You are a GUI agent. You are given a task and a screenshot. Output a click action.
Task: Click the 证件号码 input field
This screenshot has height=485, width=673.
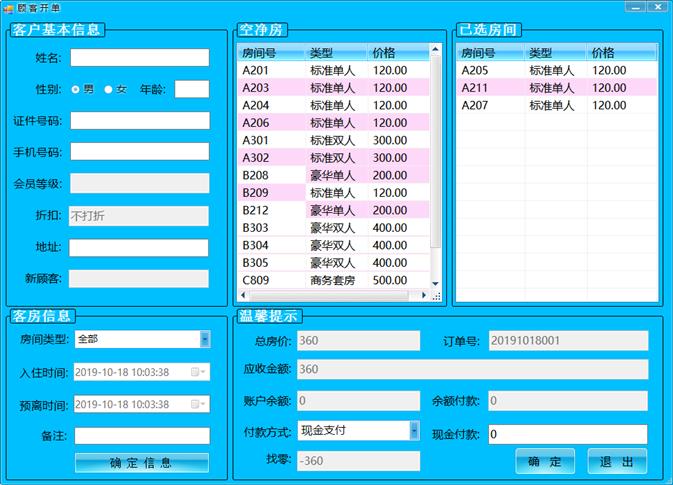(140, 121)
